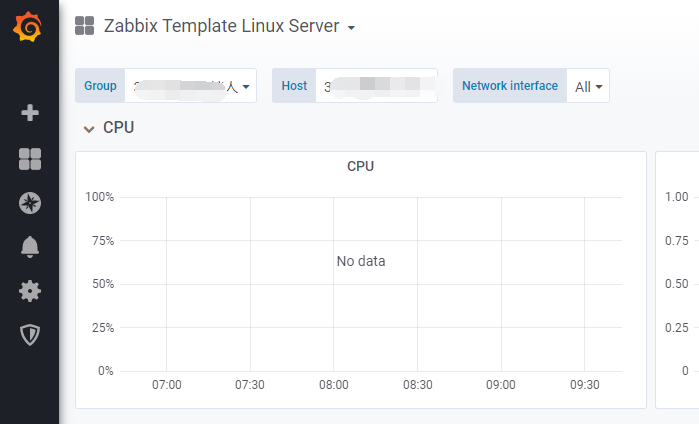Click the Host variable label
This screenshot has width=699, height=424.
(x=294, y=86)
